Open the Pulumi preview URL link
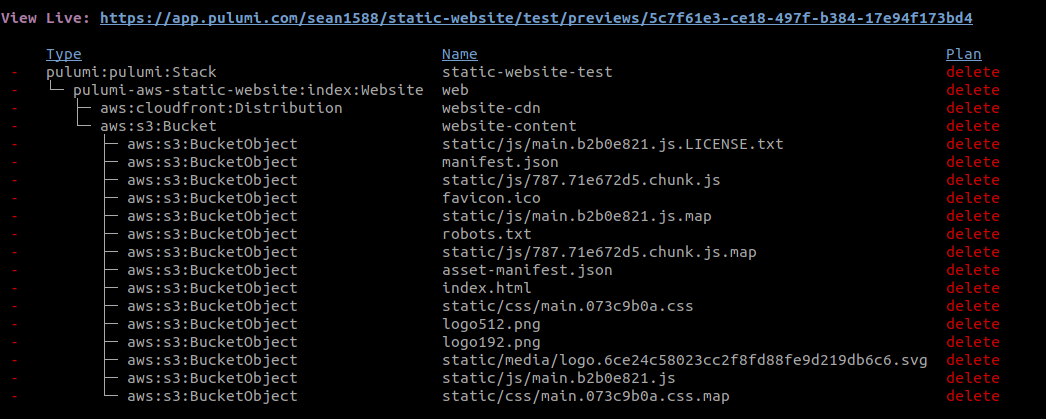 [536, 18]
